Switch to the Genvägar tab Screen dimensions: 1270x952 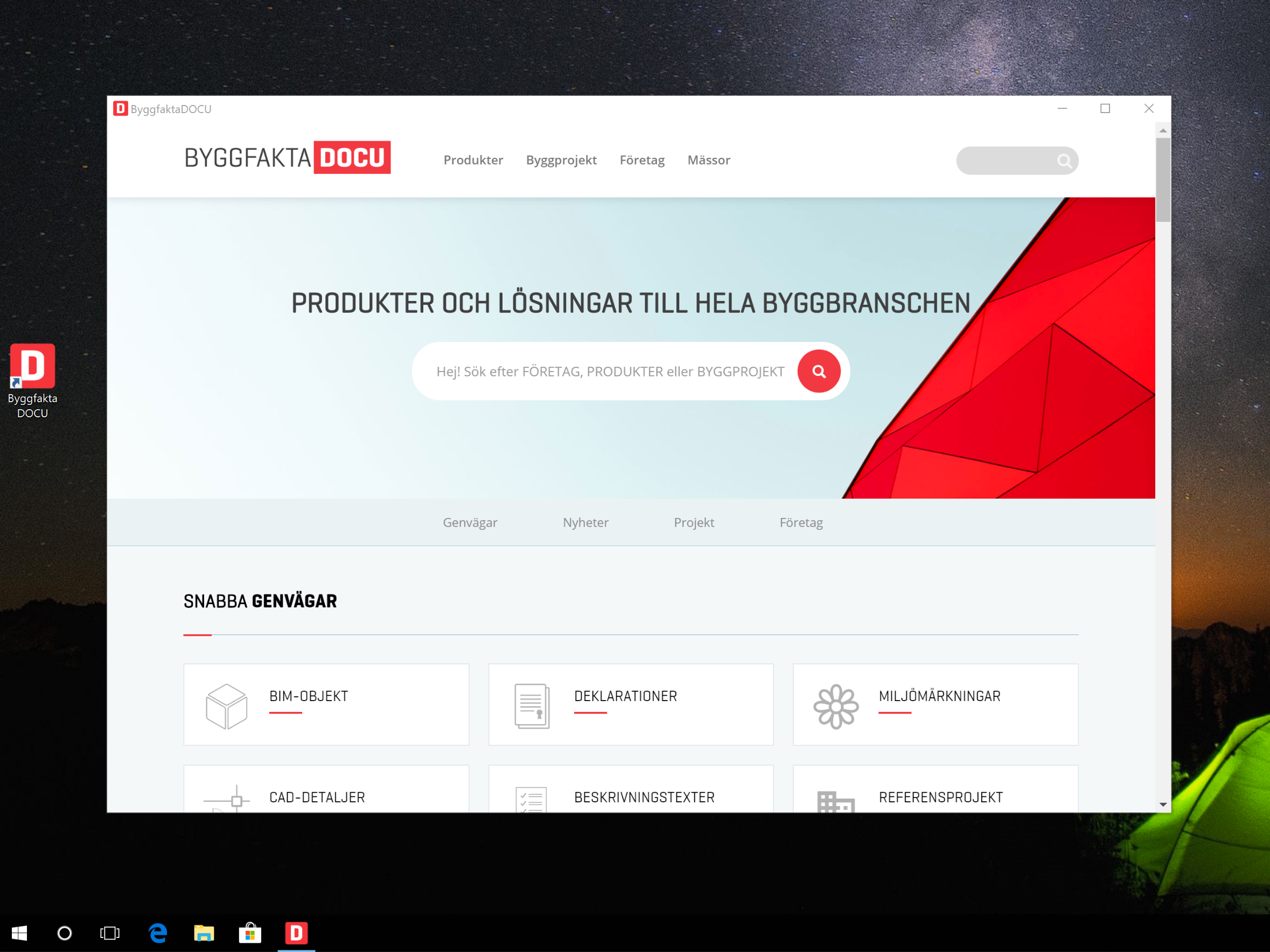click(x=470, y=523)
